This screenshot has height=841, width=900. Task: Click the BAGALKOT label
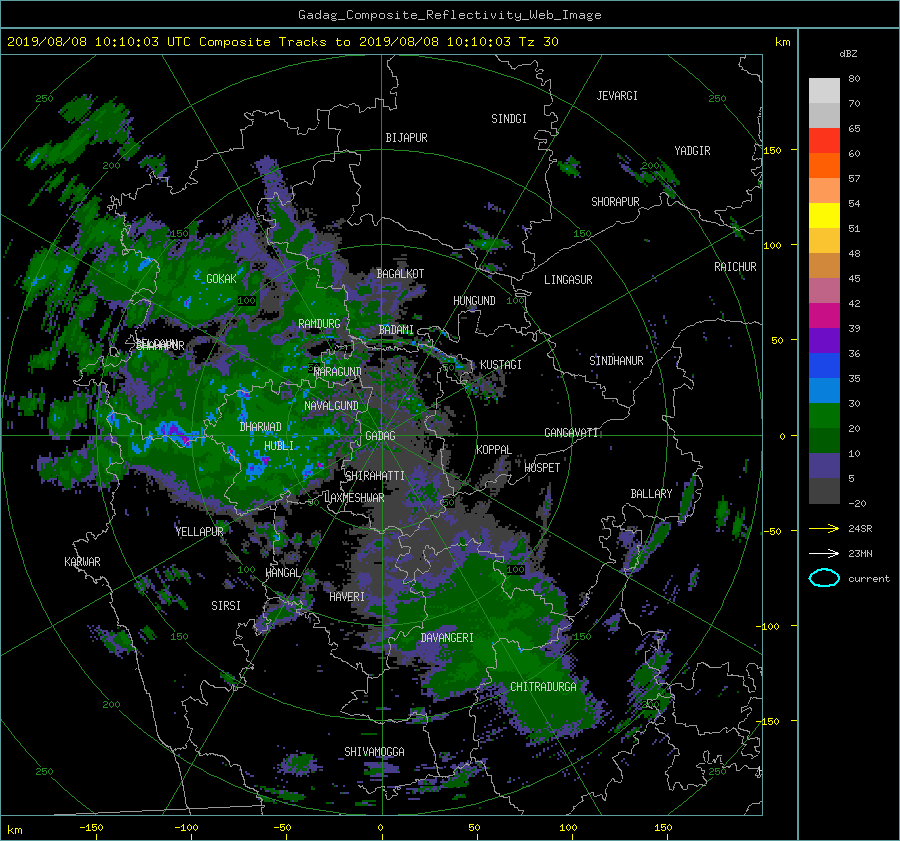(400, 274)
